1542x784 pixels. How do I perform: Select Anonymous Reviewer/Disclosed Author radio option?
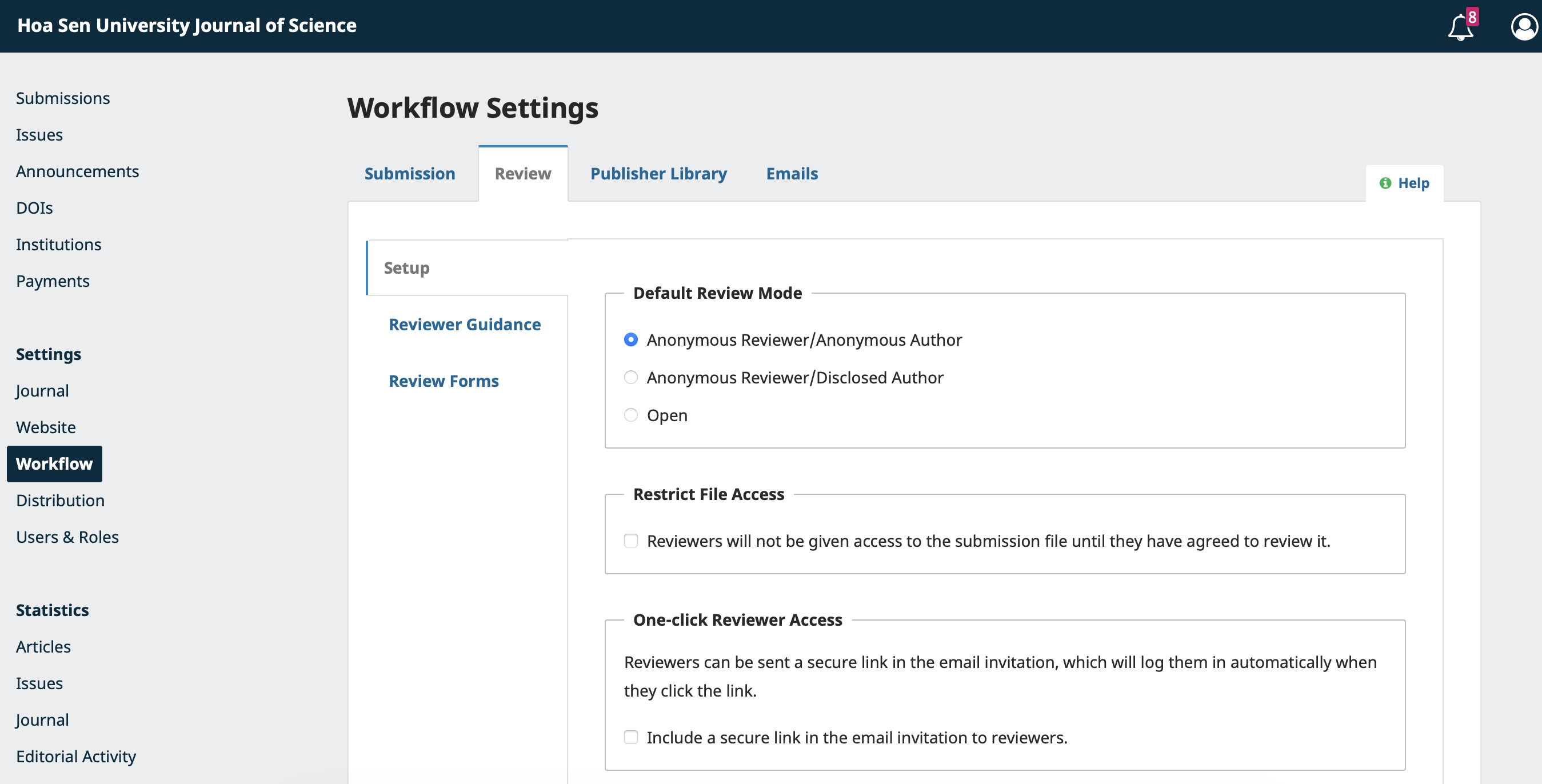tap(631, 378)
